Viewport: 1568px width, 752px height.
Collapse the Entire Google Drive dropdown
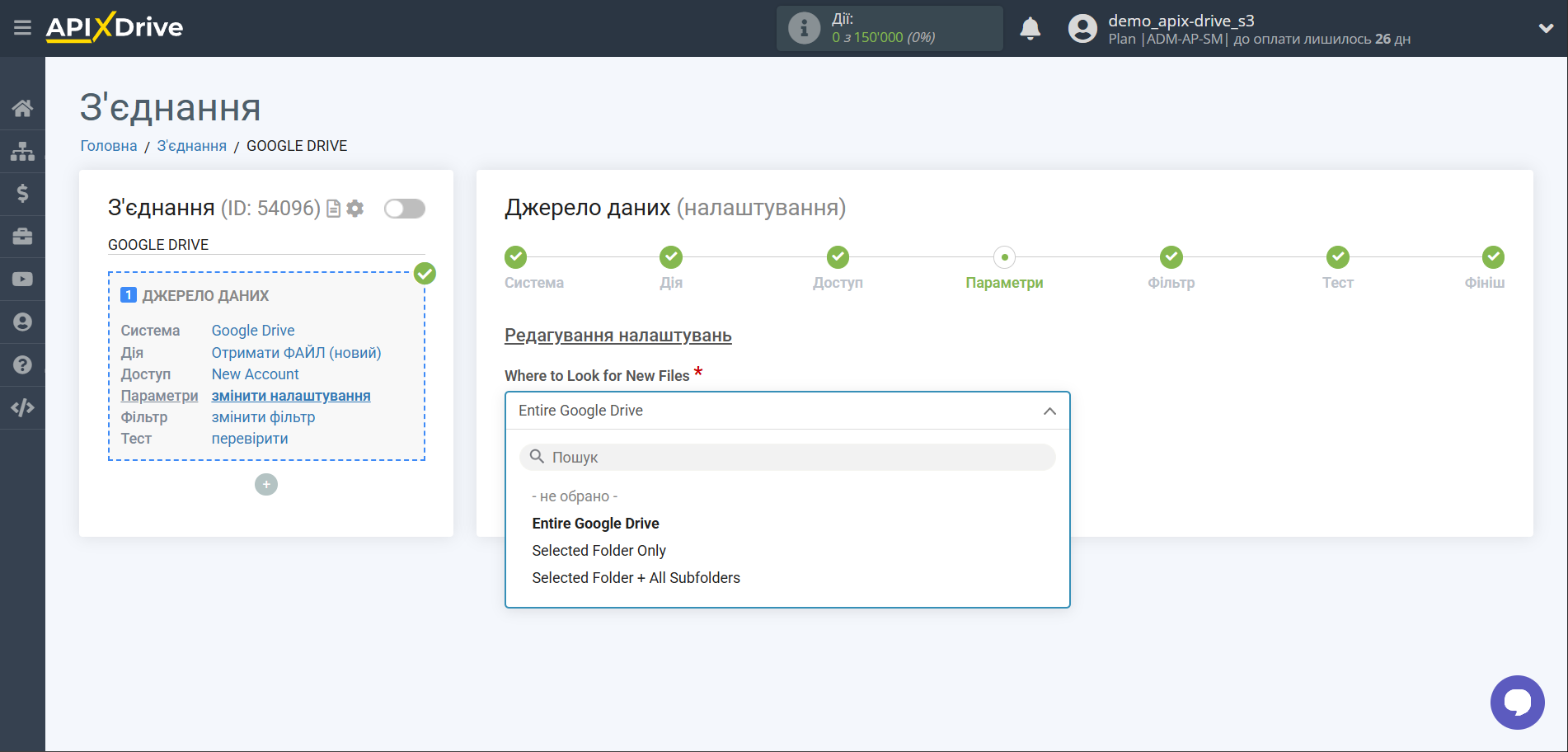coord(787,411)
